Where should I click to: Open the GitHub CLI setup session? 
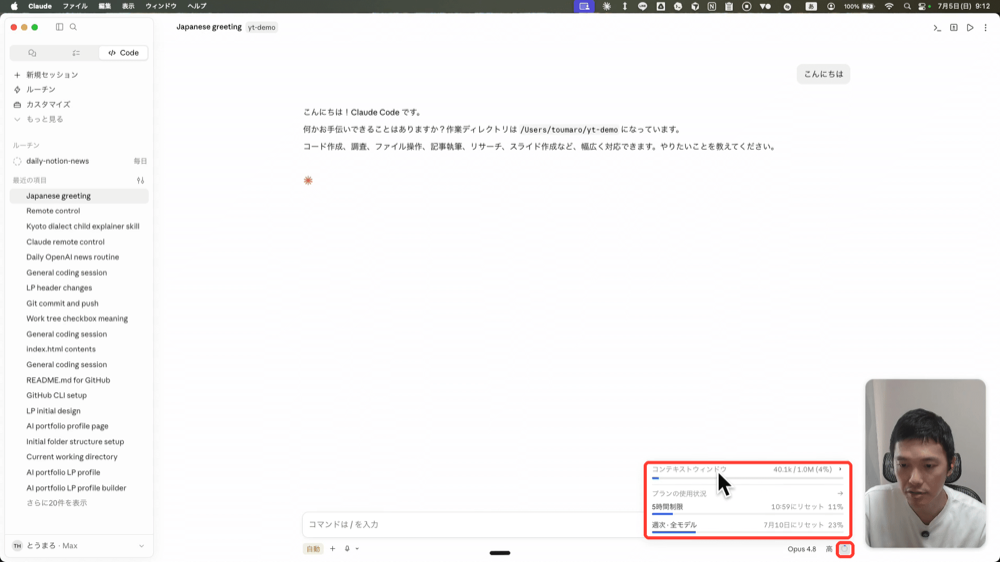[80, 396]
